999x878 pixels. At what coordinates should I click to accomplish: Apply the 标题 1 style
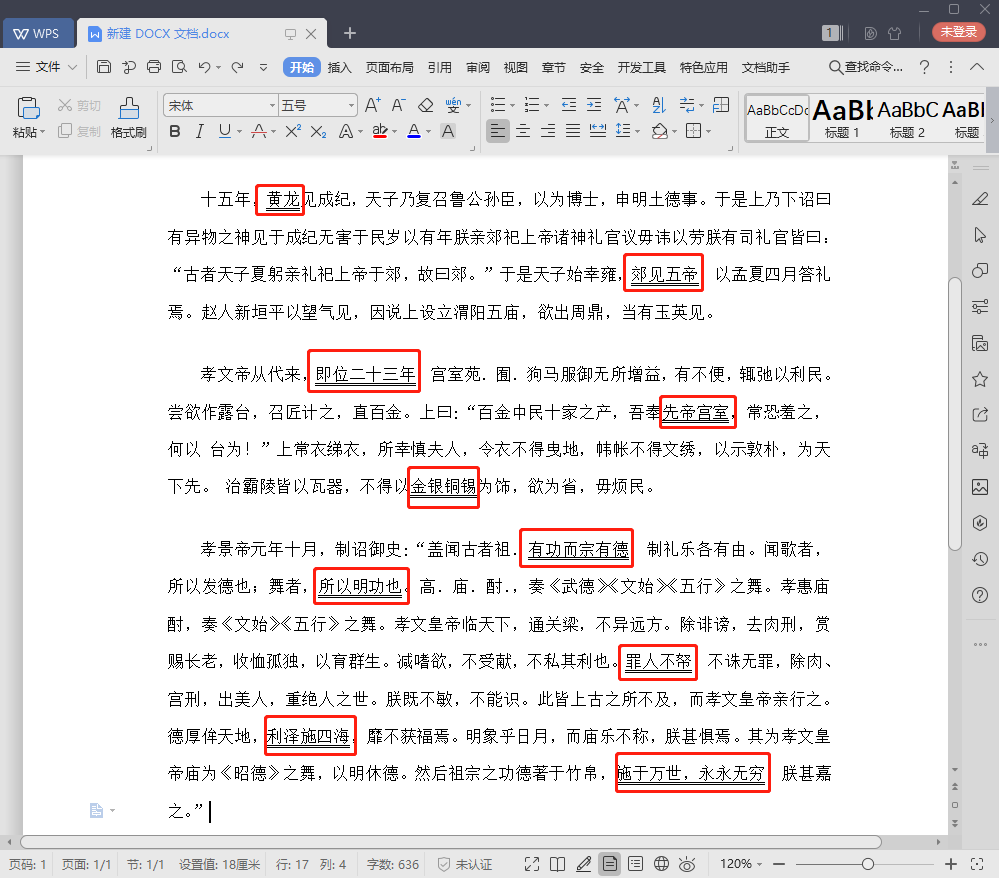[840, 118]
